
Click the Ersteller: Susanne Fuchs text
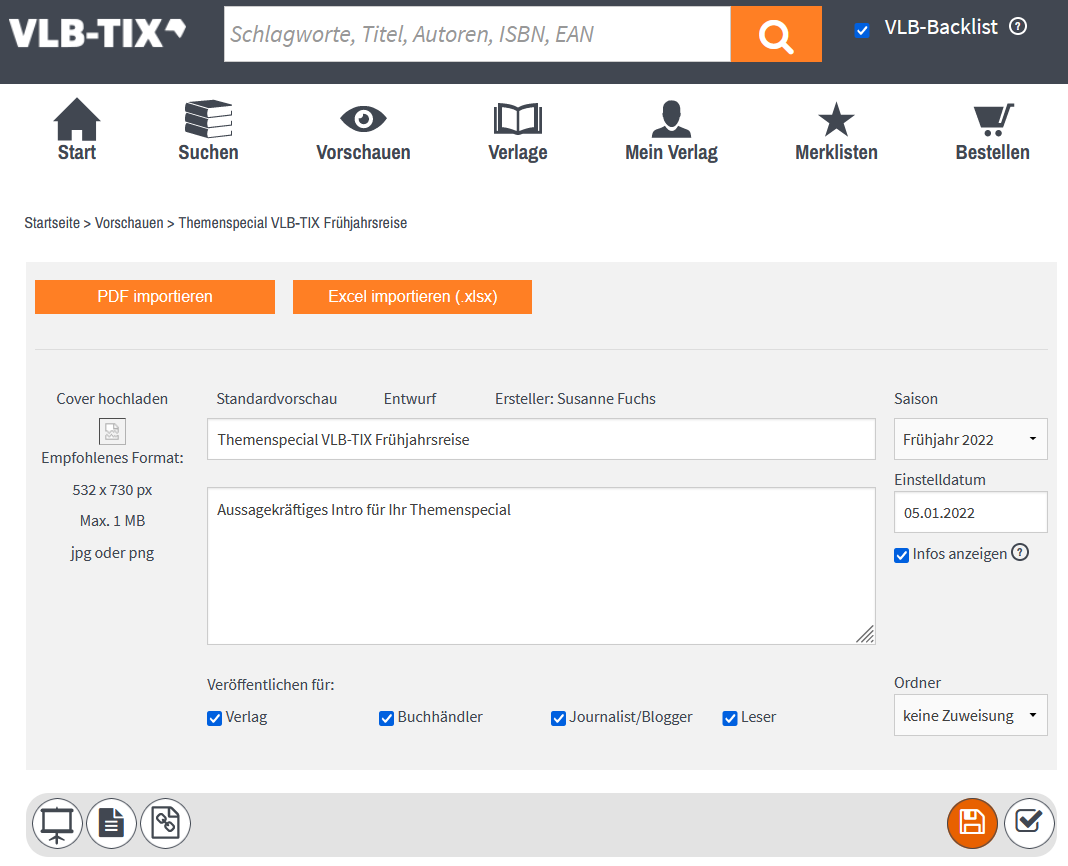(x=575, y=399)
